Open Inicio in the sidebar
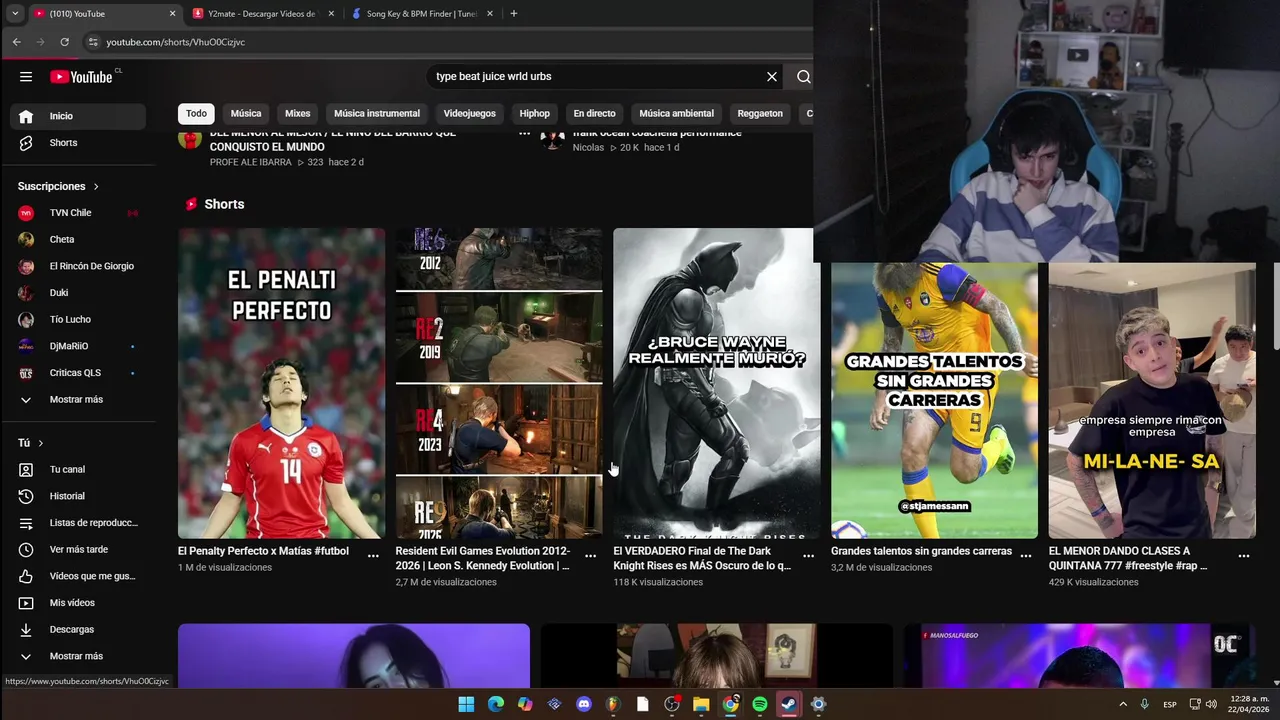 tap(78, 116)
